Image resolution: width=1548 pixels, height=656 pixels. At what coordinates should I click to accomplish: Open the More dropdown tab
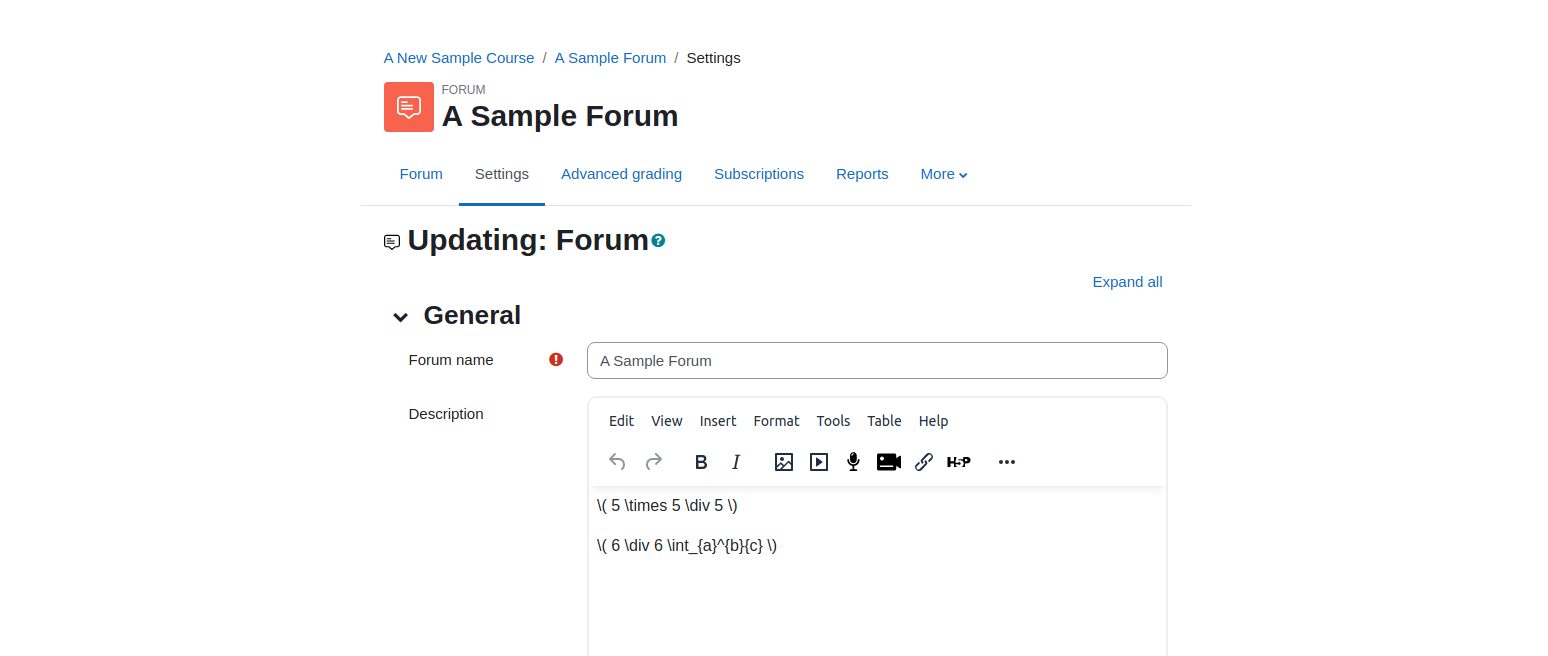click(x=944, y=174)
